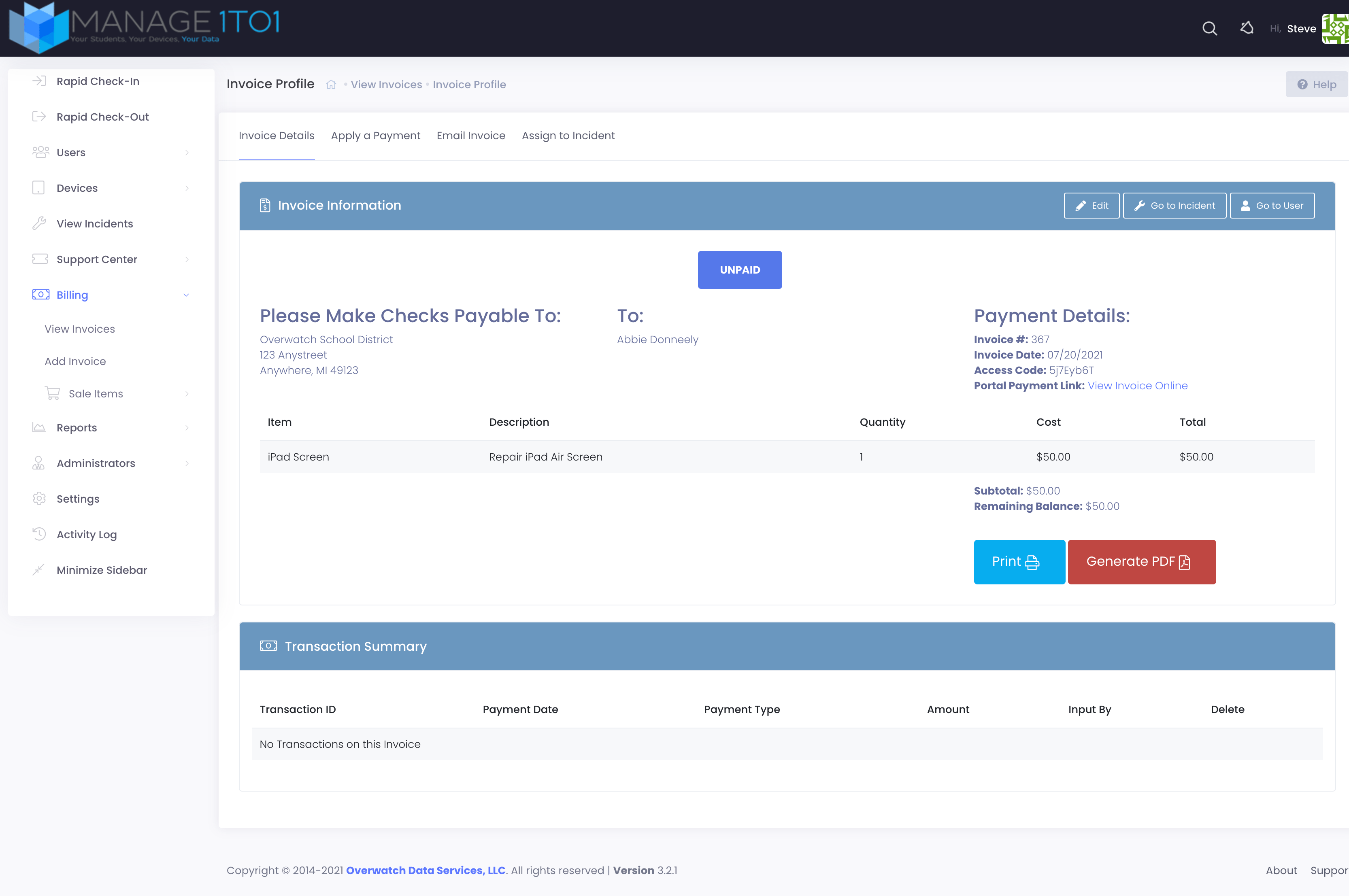The height and width of the screenshot is (896, 1349).
Task: Click the search magnifier icon in header
Action: pos(1210,29)
